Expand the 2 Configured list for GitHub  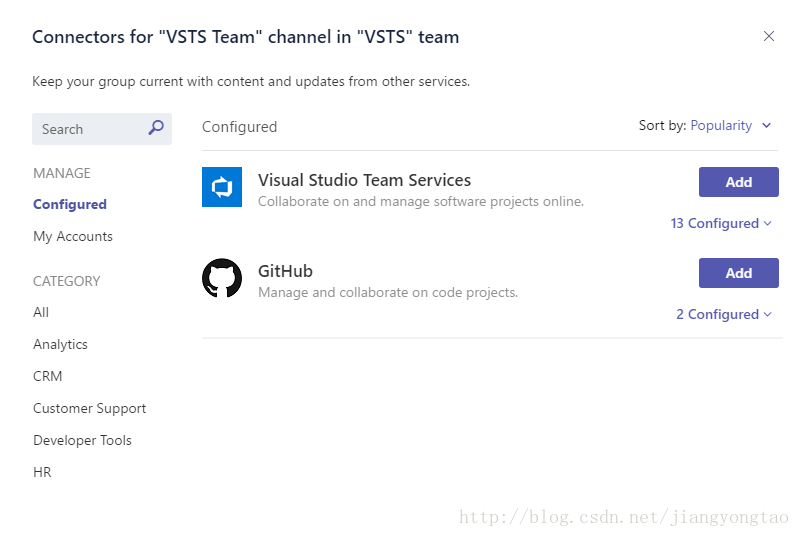click(x=724, y=314)
